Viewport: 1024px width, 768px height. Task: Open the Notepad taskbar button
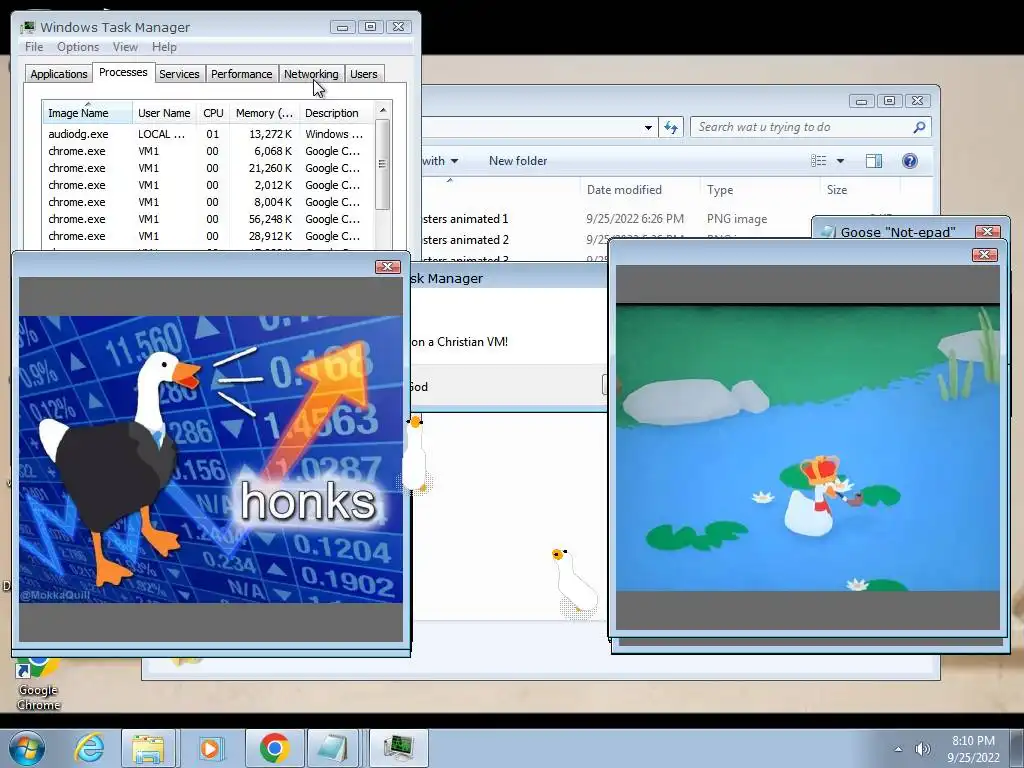click(332, 748)
